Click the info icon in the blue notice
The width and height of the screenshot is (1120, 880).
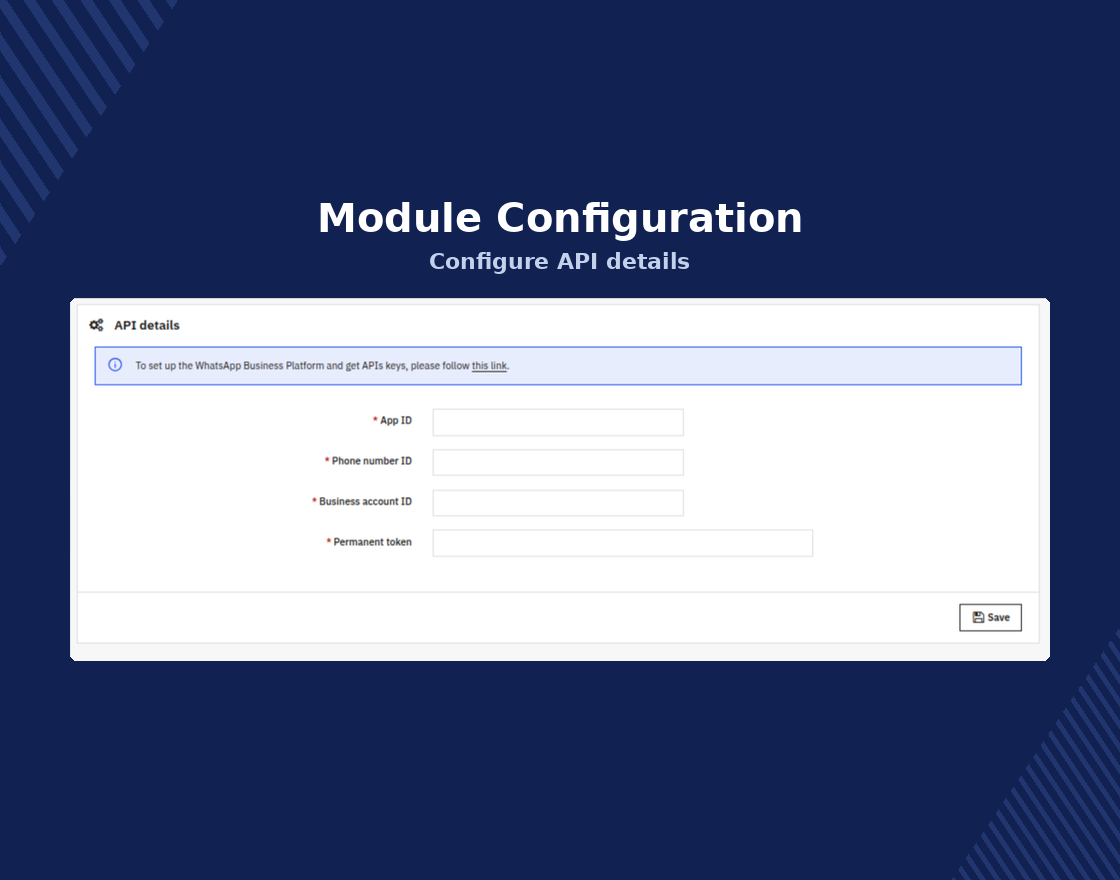(x=115, y=365)
